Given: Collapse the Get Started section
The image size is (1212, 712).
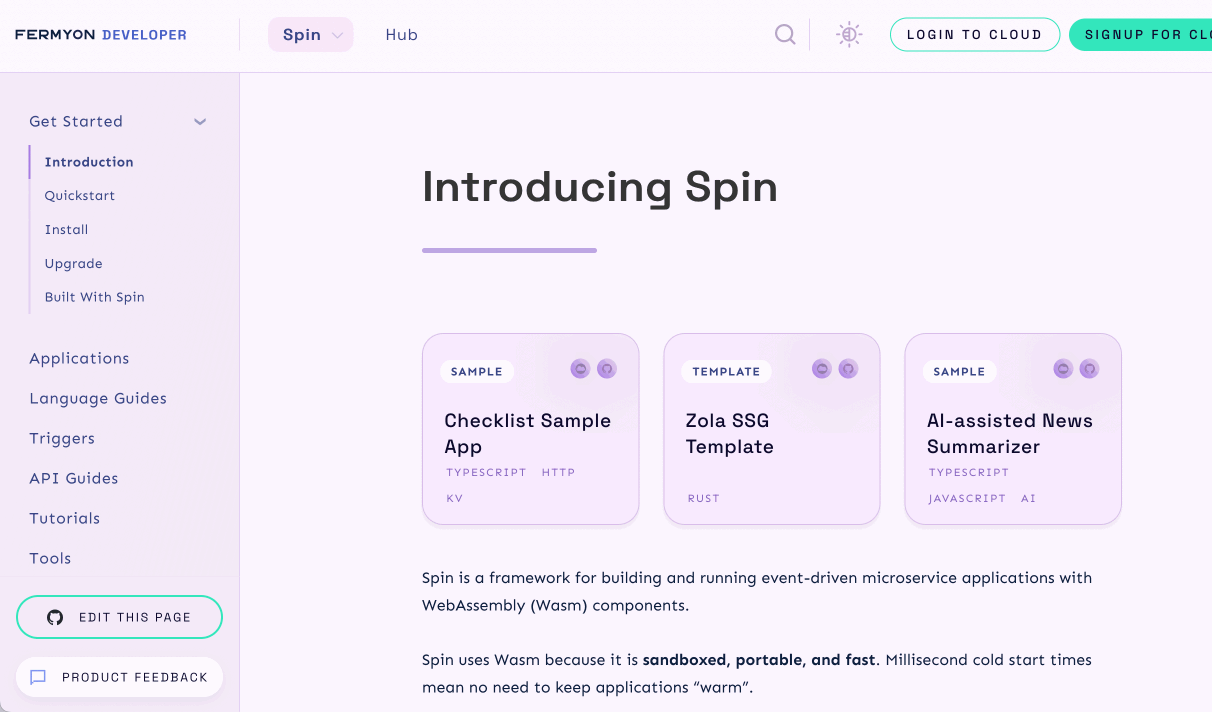Looking at the screenshot, I should [x=199, y=121].
